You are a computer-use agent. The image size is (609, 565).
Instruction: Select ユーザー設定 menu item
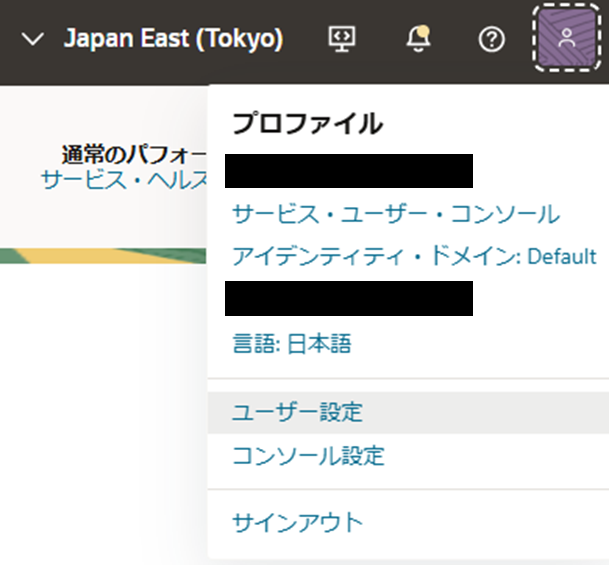tap(408, 412)
